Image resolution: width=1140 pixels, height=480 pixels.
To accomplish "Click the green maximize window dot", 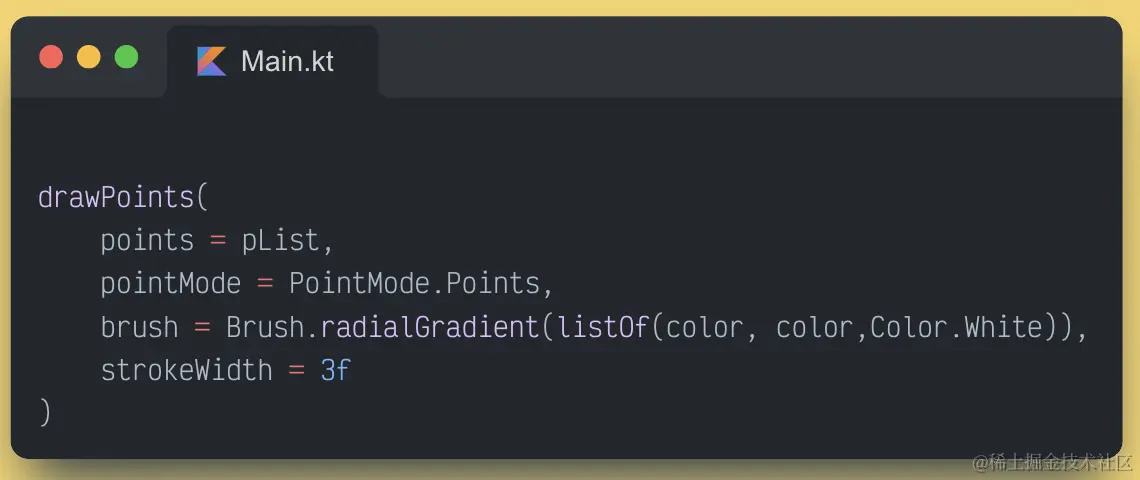I will pos(127,57).
